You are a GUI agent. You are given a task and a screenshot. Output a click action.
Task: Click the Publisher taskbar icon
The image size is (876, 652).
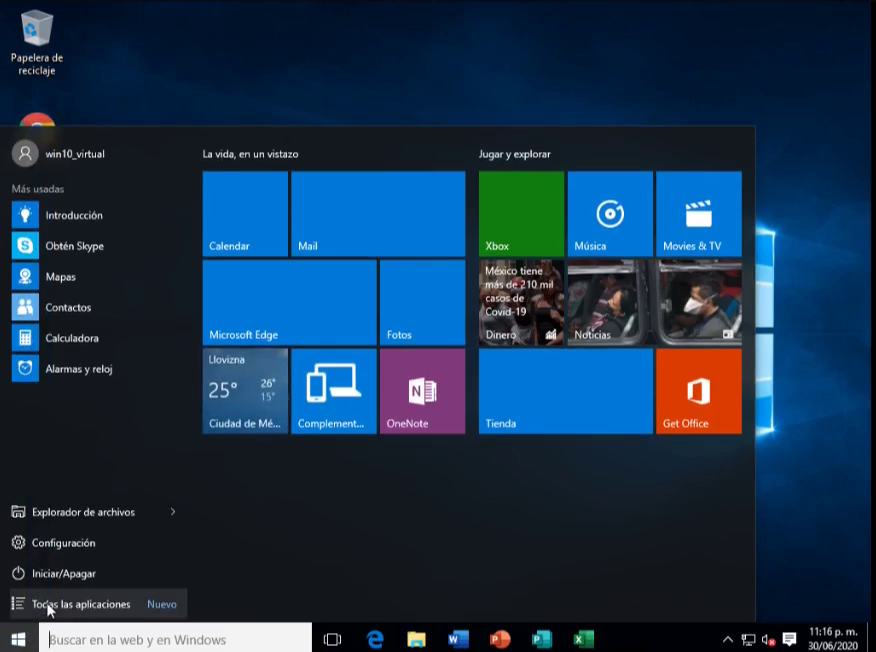coord(542,639)
